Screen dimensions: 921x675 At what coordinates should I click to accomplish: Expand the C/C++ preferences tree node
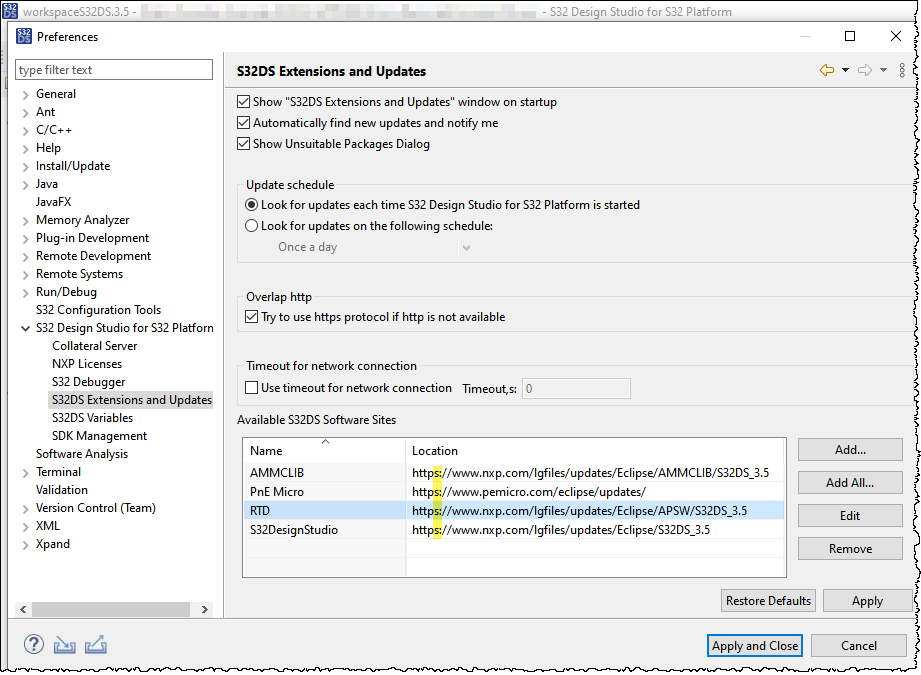(25, 130)
